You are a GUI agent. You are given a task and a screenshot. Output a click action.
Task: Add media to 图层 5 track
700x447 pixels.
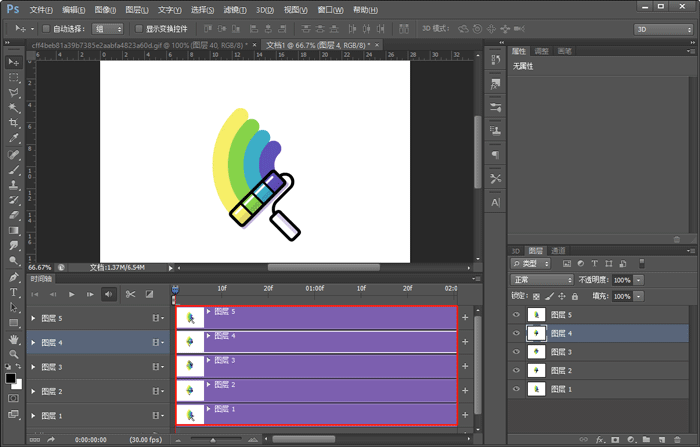pos(465,317)
